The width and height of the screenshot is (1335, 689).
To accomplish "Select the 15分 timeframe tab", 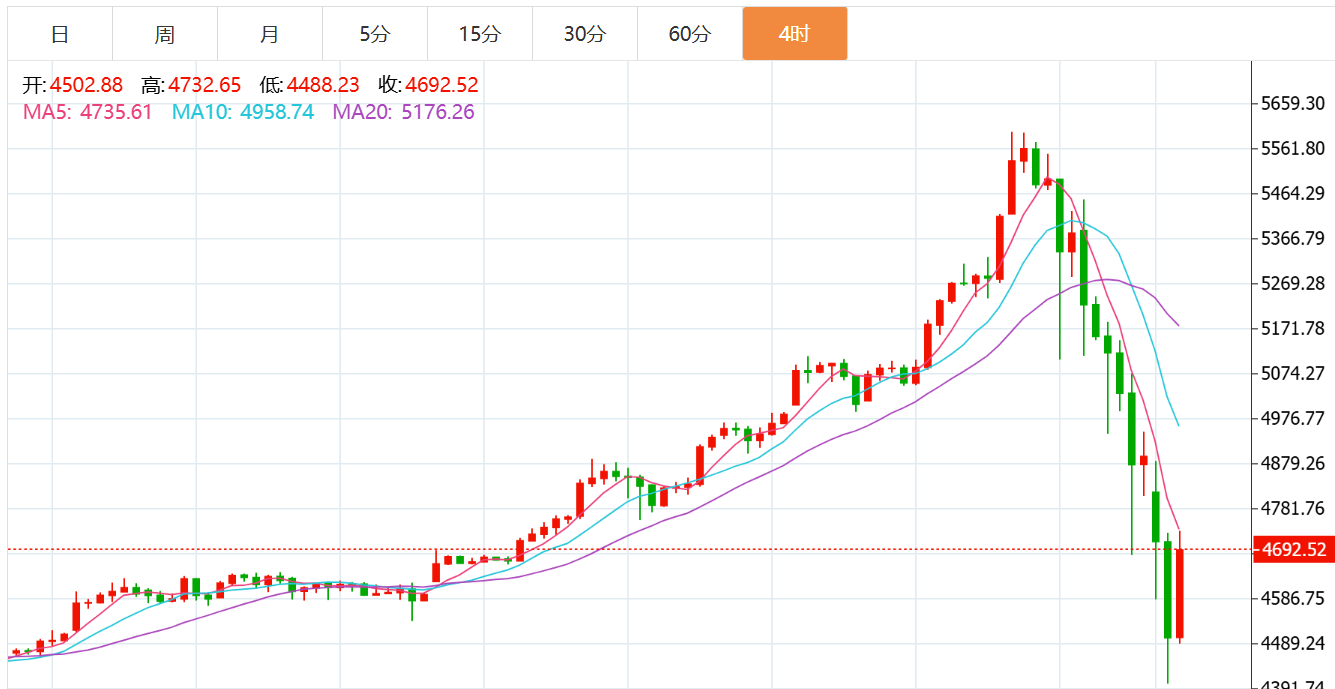I will pos(480,34).
